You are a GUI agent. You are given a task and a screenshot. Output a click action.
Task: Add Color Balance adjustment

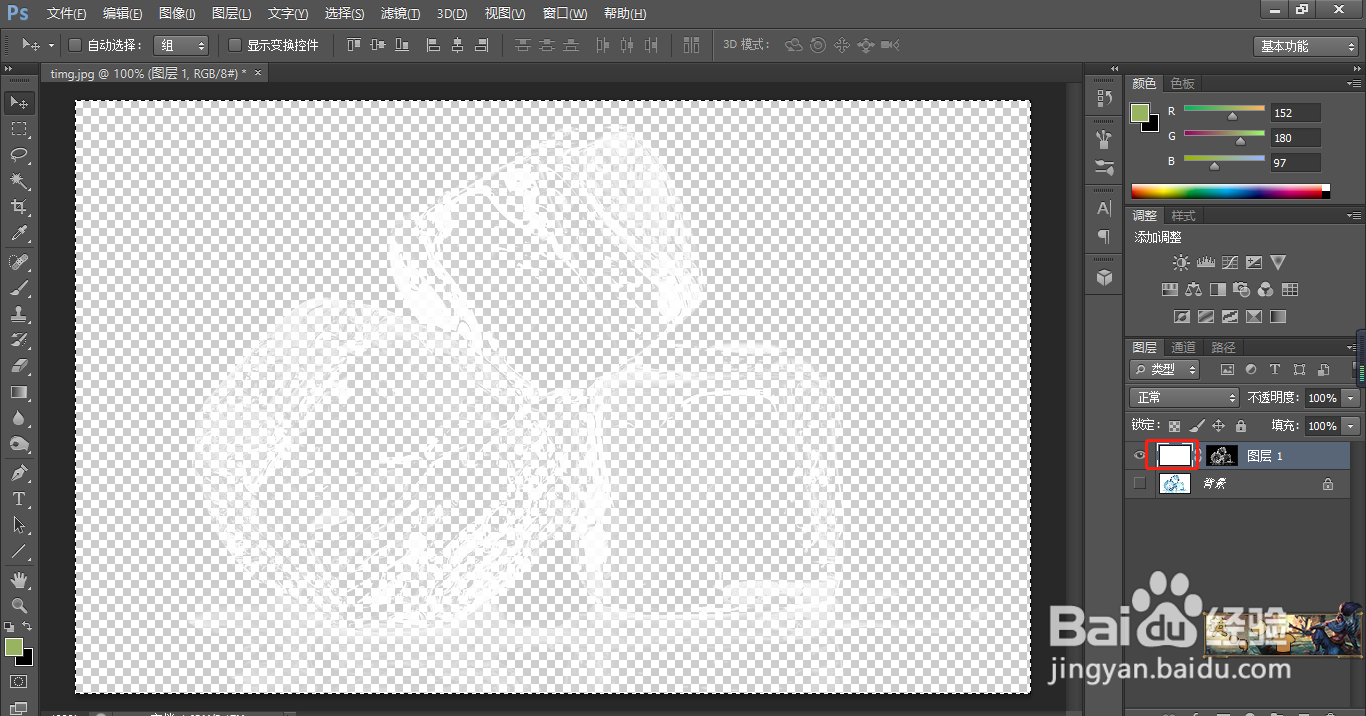click(1193, 290)
